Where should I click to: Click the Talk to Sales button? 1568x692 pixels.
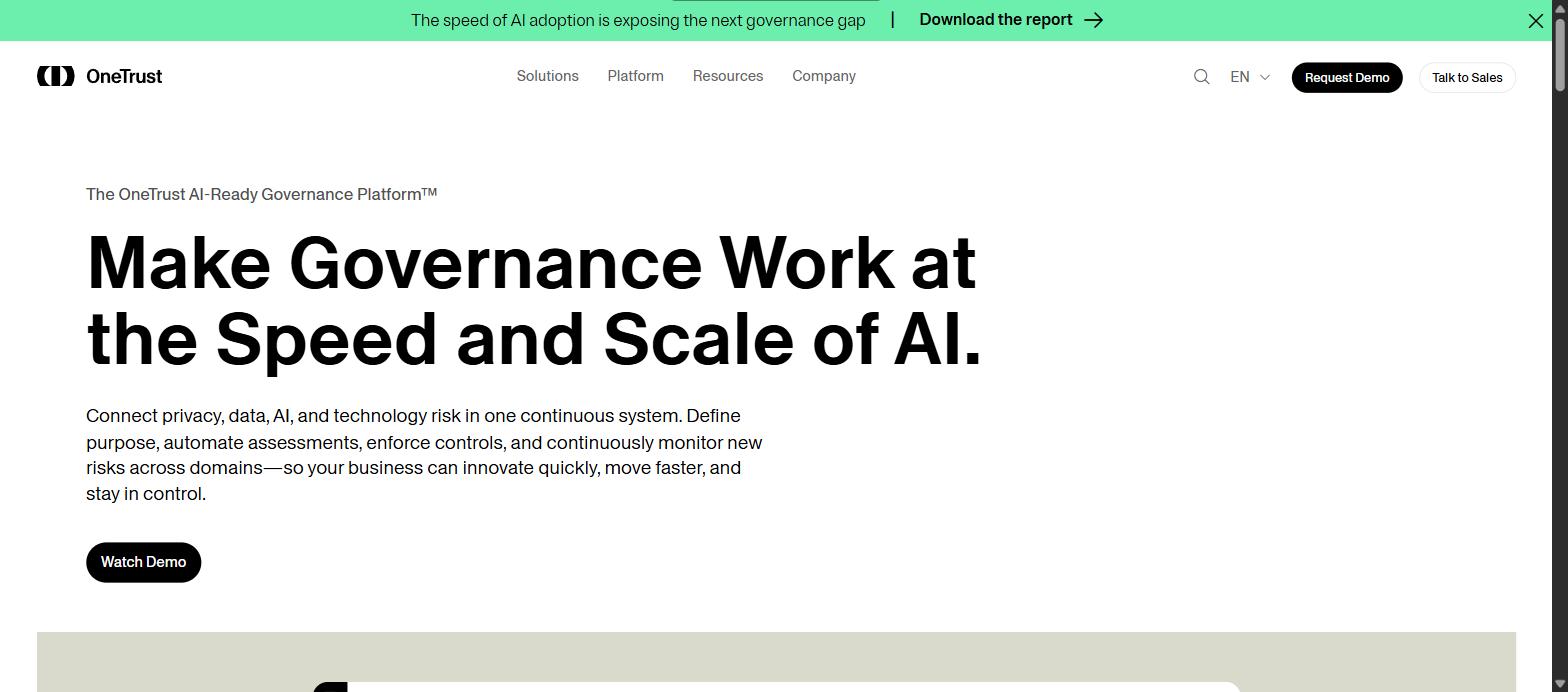coord(1467,77)
